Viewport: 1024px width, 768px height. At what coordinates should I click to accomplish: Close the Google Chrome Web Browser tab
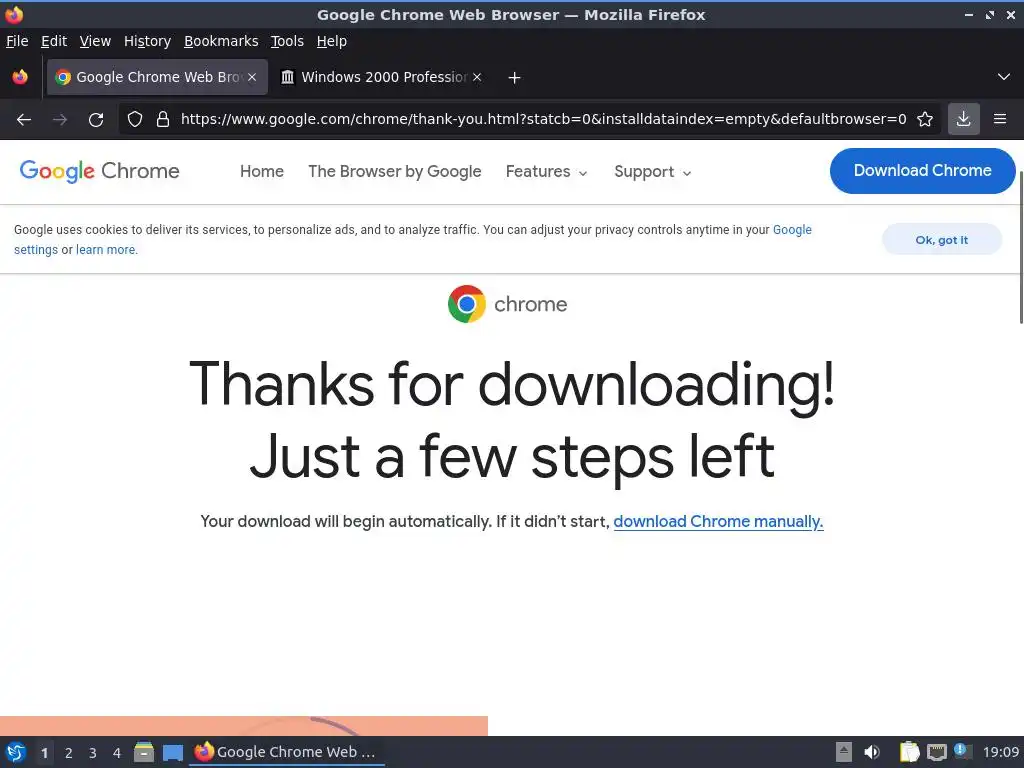[x=252, y=77]
